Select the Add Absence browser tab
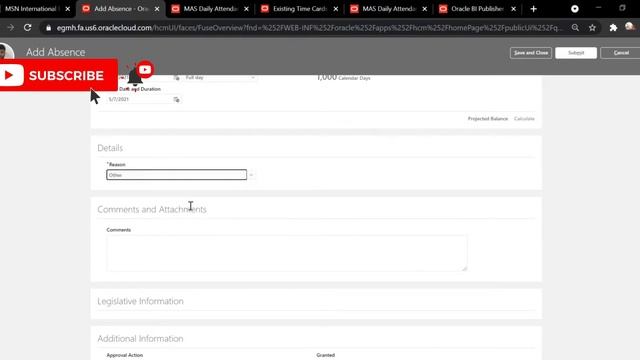Image resolution: width=640 pixels, height=360 pixels. (x=121, y=9)
